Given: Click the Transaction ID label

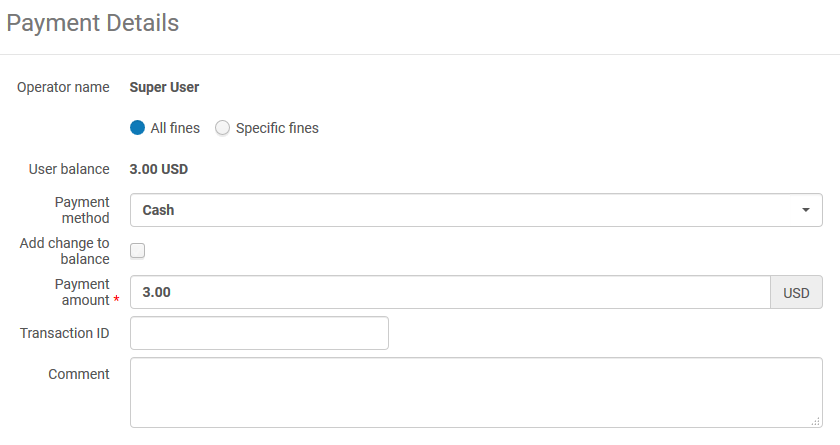Looking at the screenshot, I should [x=65, y=333].
